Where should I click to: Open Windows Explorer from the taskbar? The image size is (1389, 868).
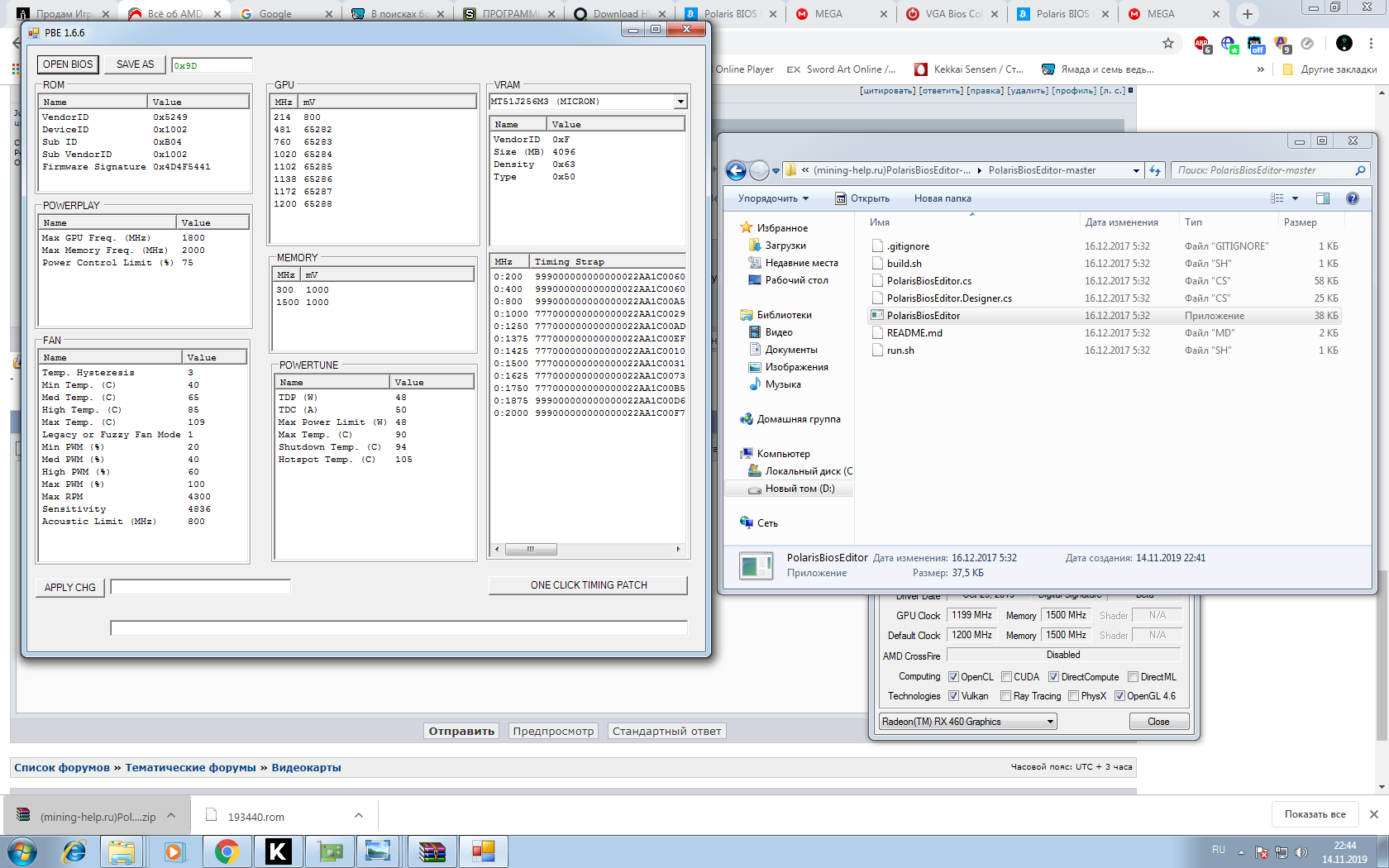point(122,851)
